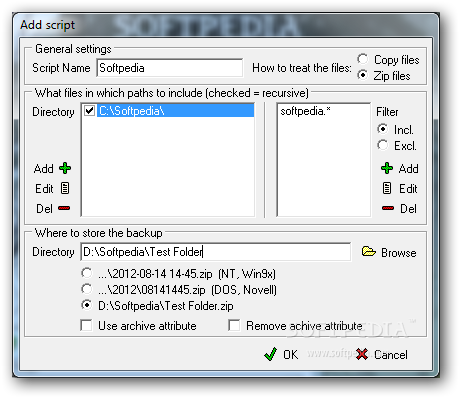Dismiss the dialog with the Cancel label
The image size is (460, 398).
tap(391, 355)
